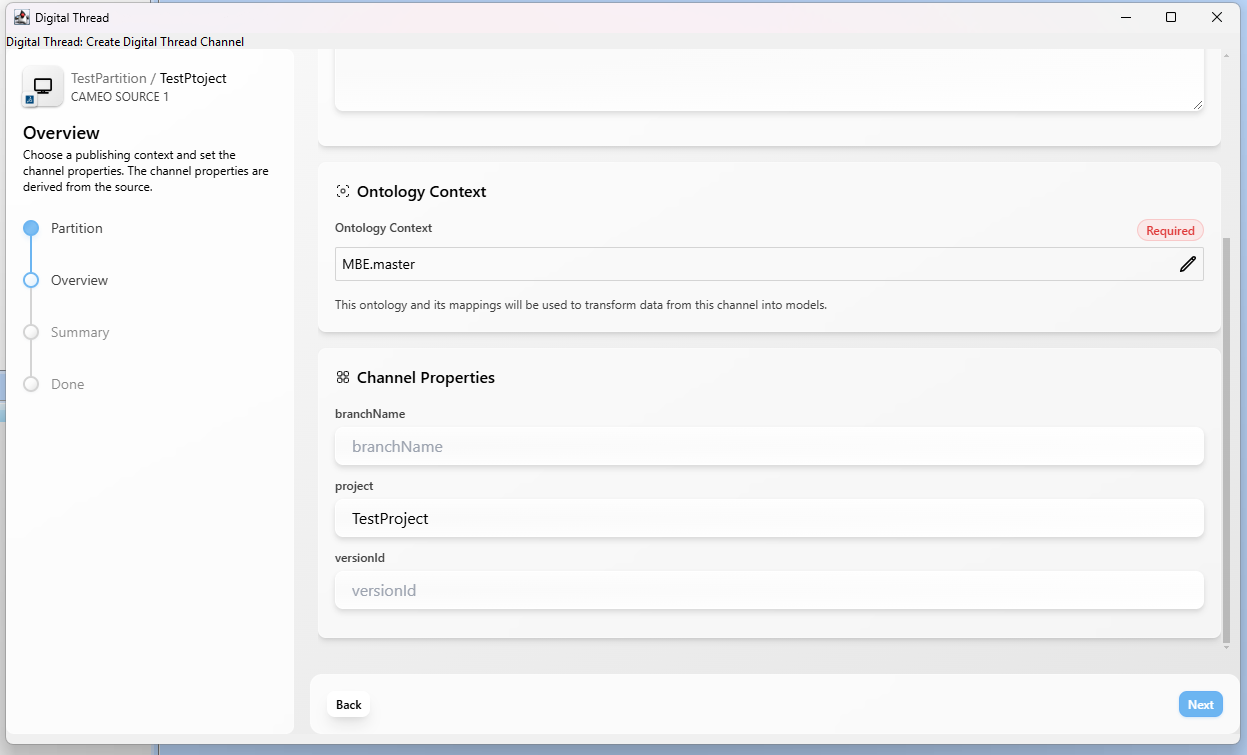Click the Ontology Context section icon

(x=343, y=191)
